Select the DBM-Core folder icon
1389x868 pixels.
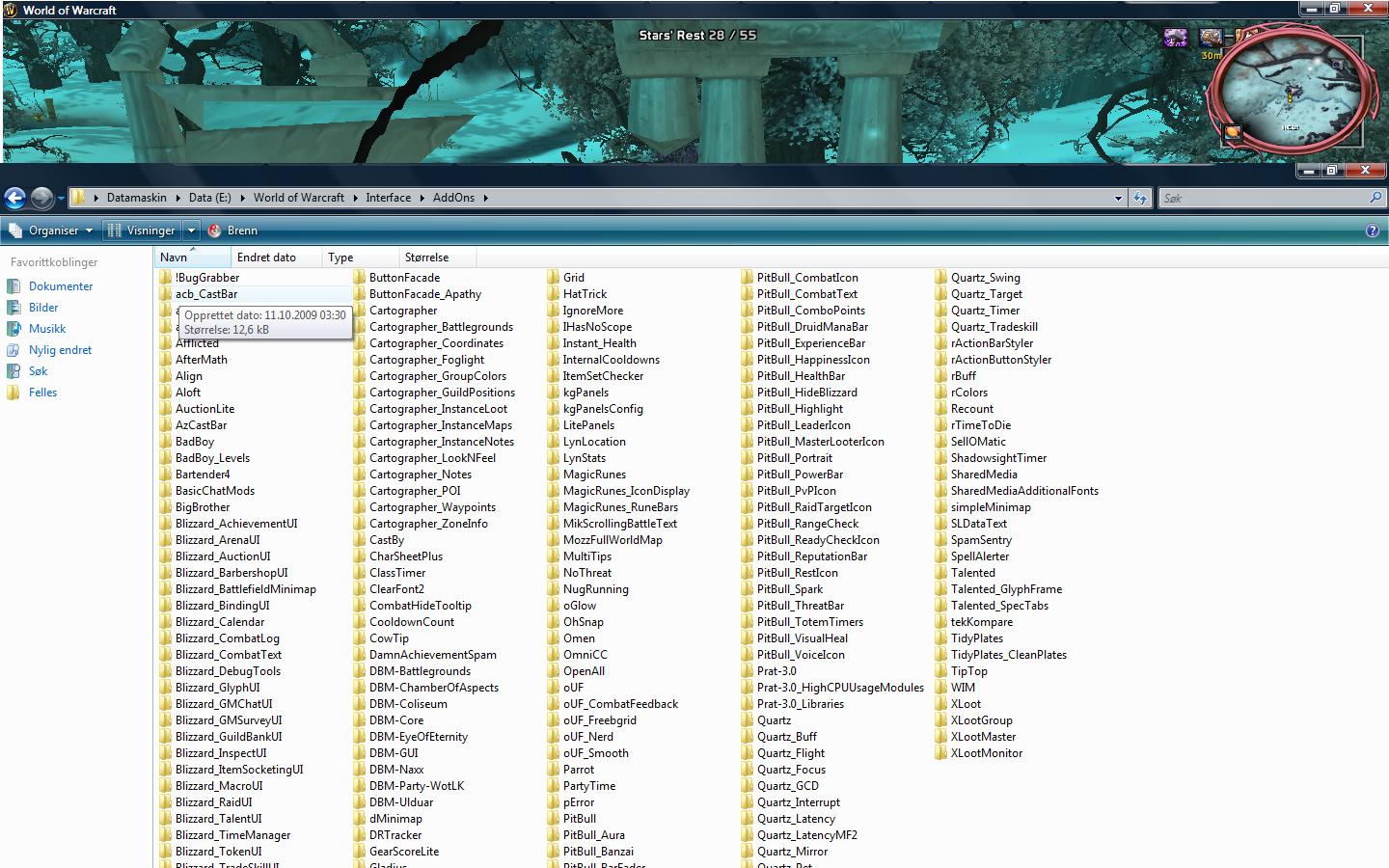[x=360, y=720]
